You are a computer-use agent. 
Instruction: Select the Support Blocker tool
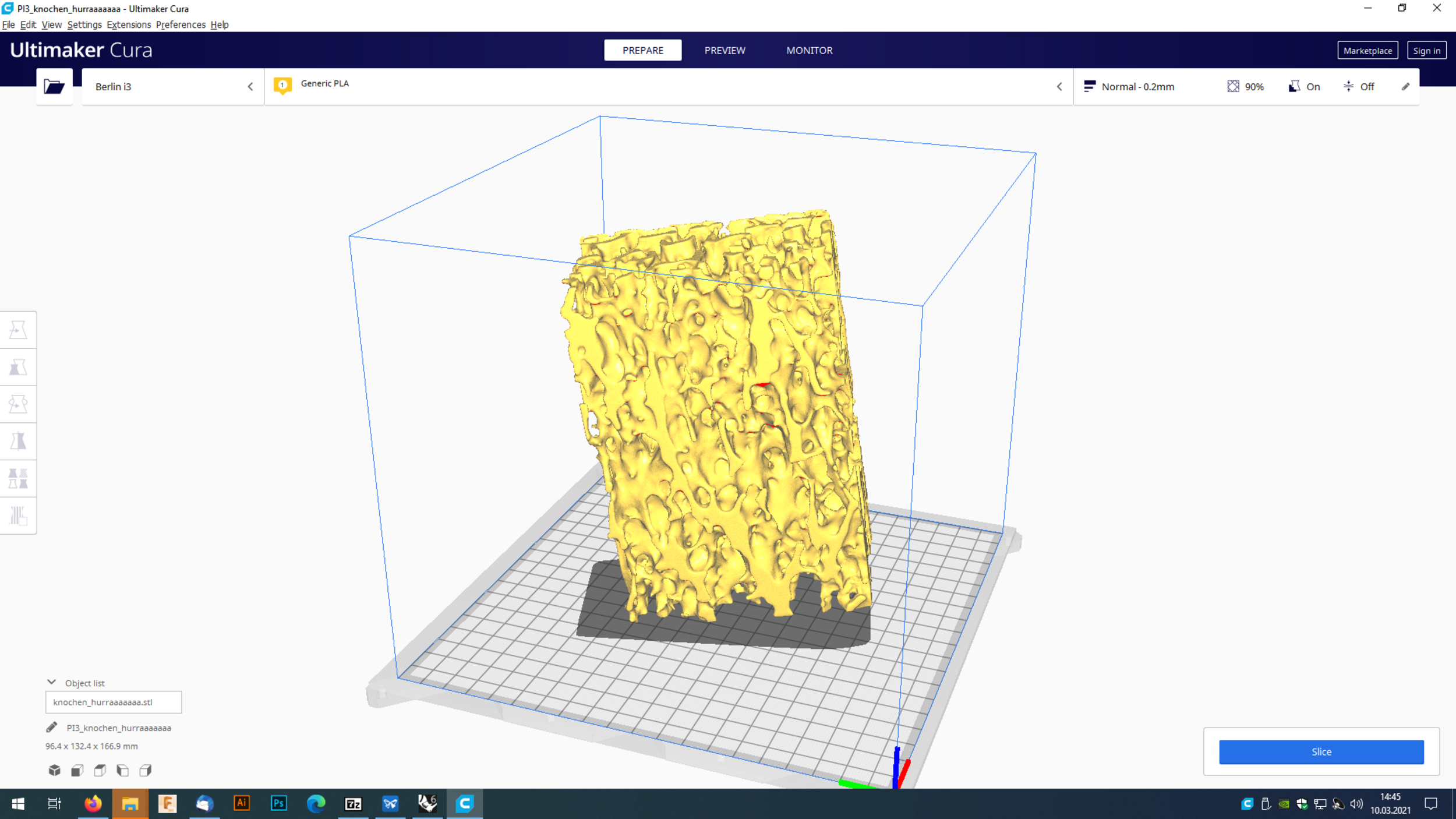[x=18, y=516]
